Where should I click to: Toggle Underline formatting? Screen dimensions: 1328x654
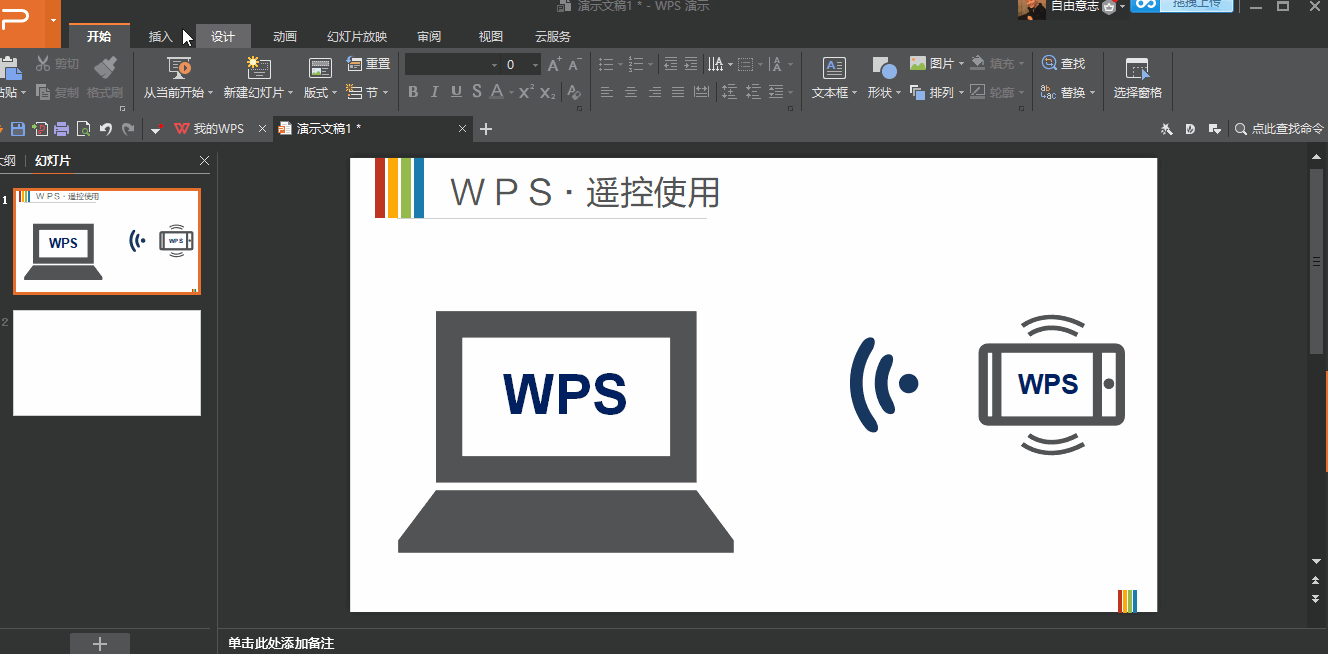456,92
